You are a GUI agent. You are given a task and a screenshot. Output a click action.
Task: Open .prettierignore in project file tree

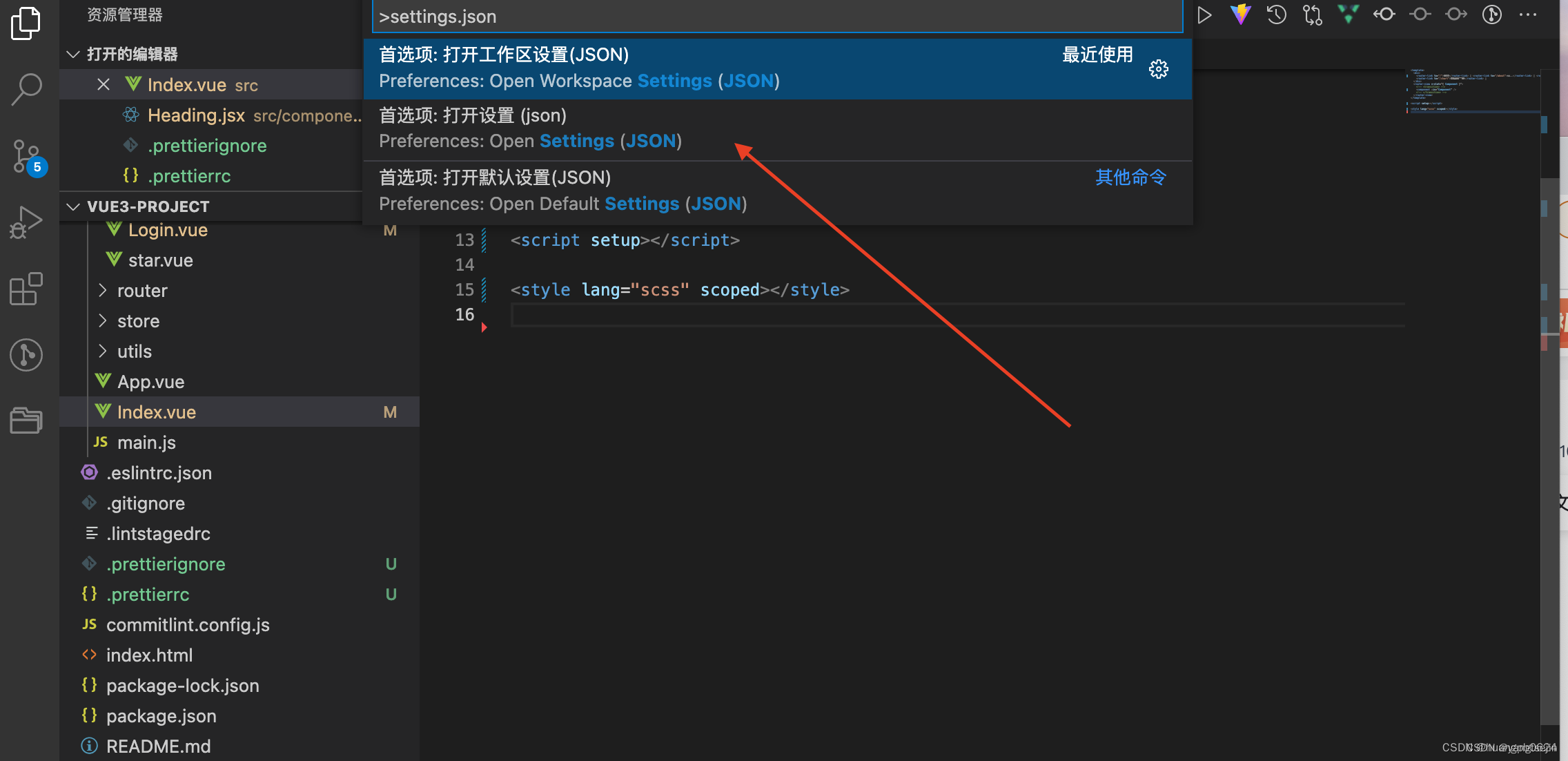(239, 563)
